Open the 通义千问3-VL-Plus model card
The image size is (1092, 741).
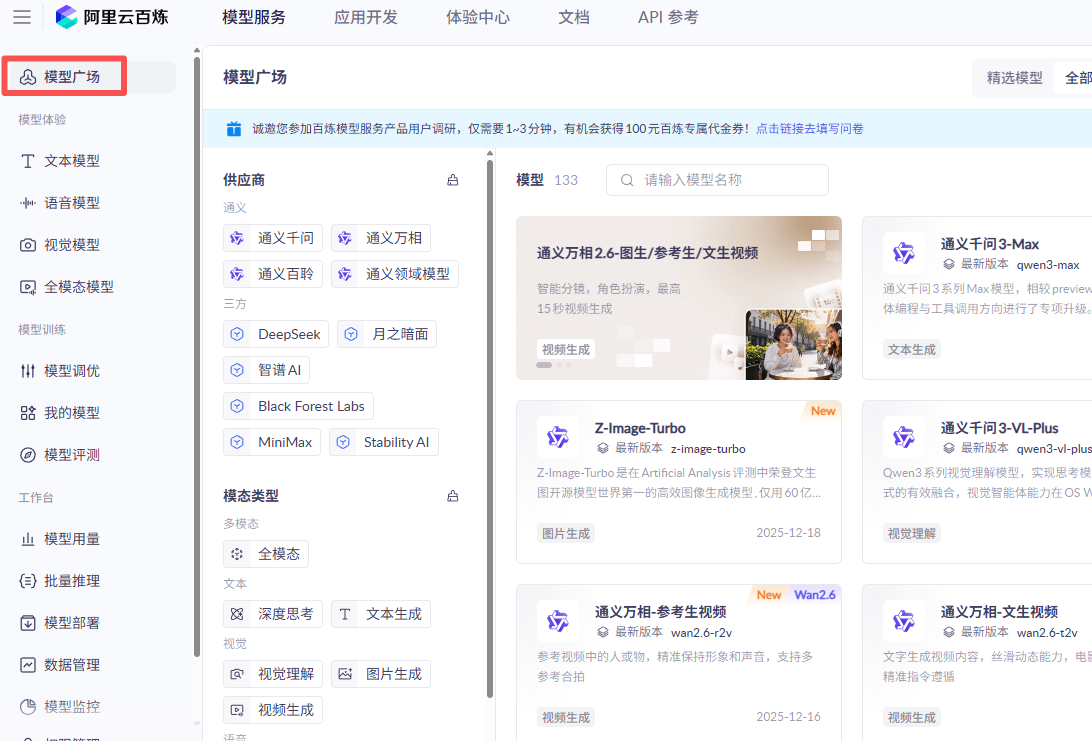pyautogui.click(x=977, y=482)
